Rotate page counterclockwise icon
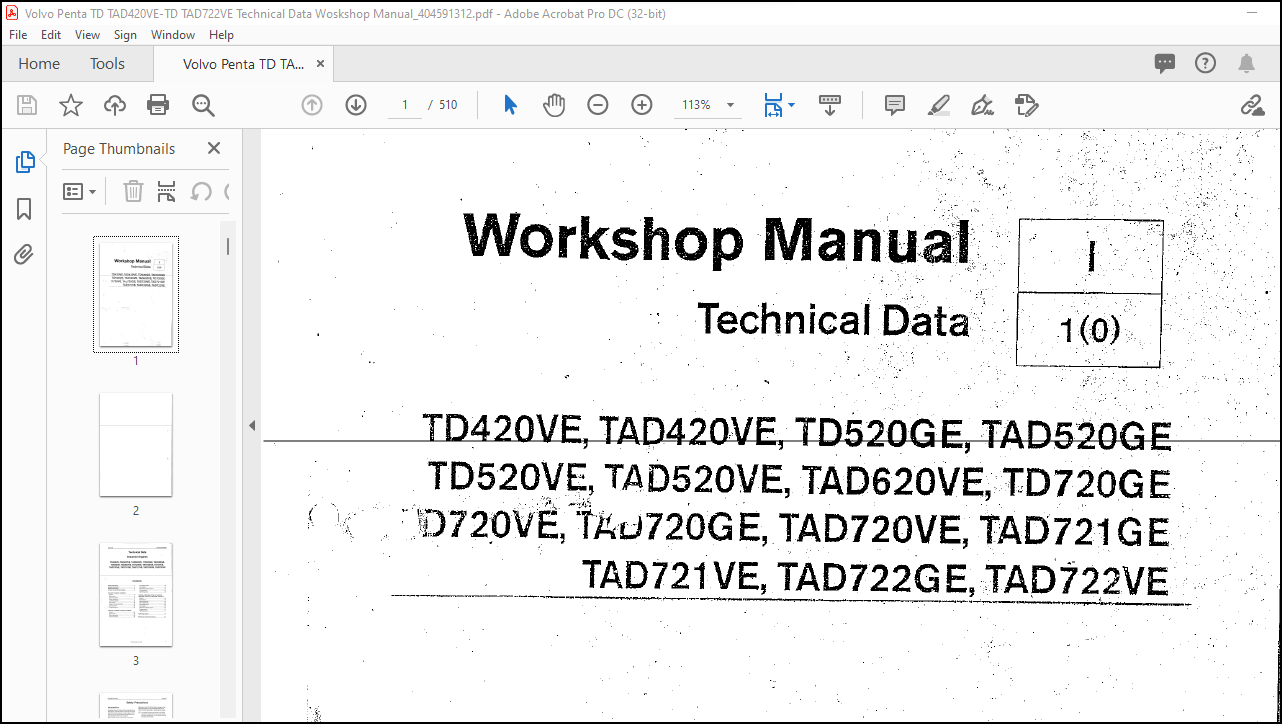This screenshot has width=1282, height=724. tap(201, 191)
